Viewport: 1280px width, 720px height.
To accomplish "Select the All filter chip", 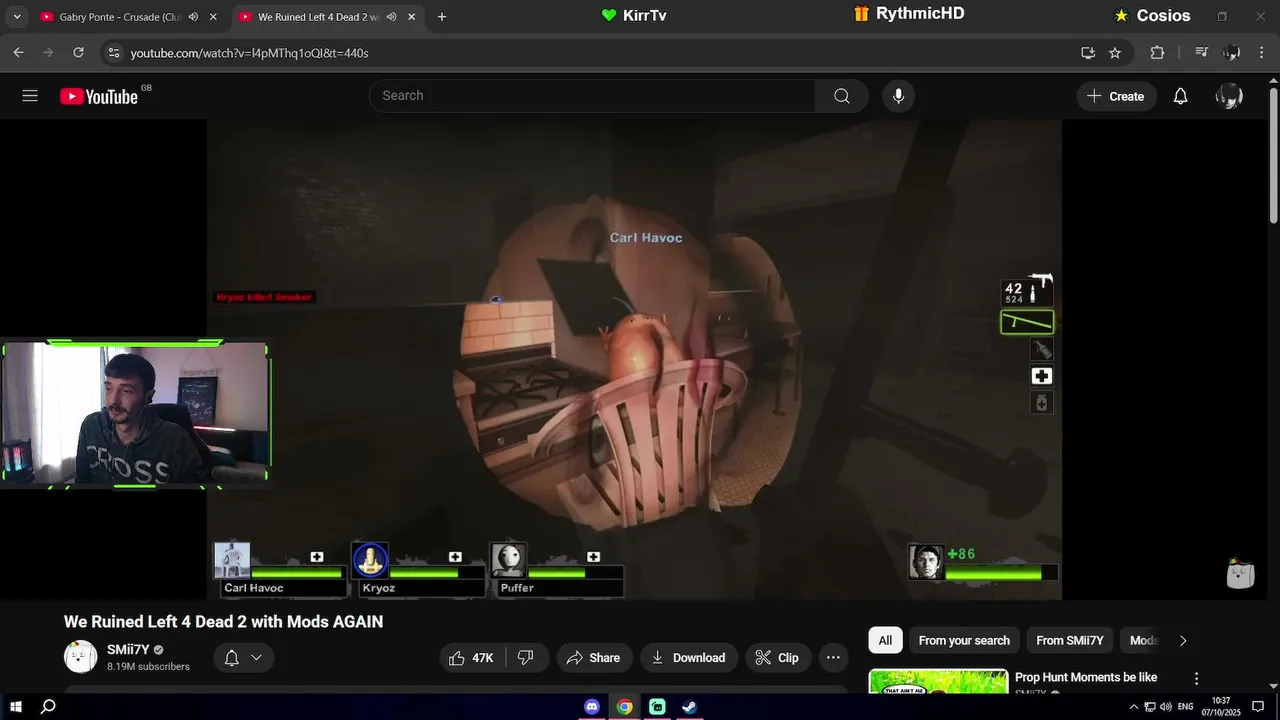I will click(x=885, y=640).
